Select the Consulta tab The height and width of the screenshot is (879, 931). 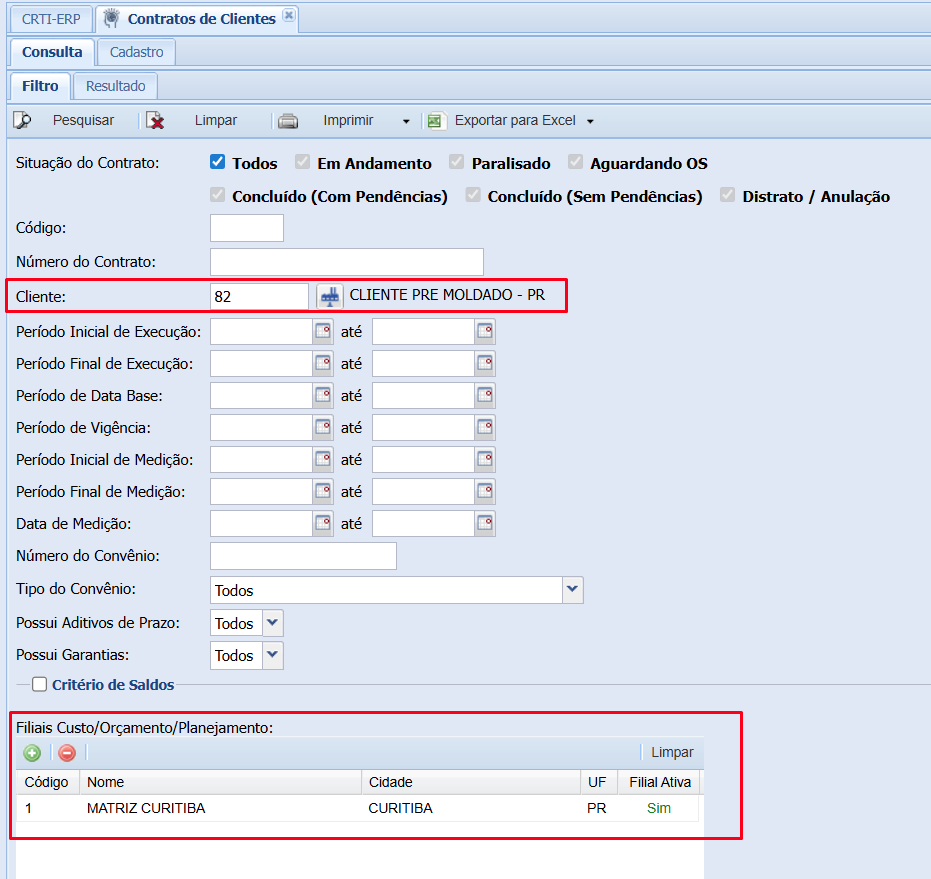coord(52,52)
